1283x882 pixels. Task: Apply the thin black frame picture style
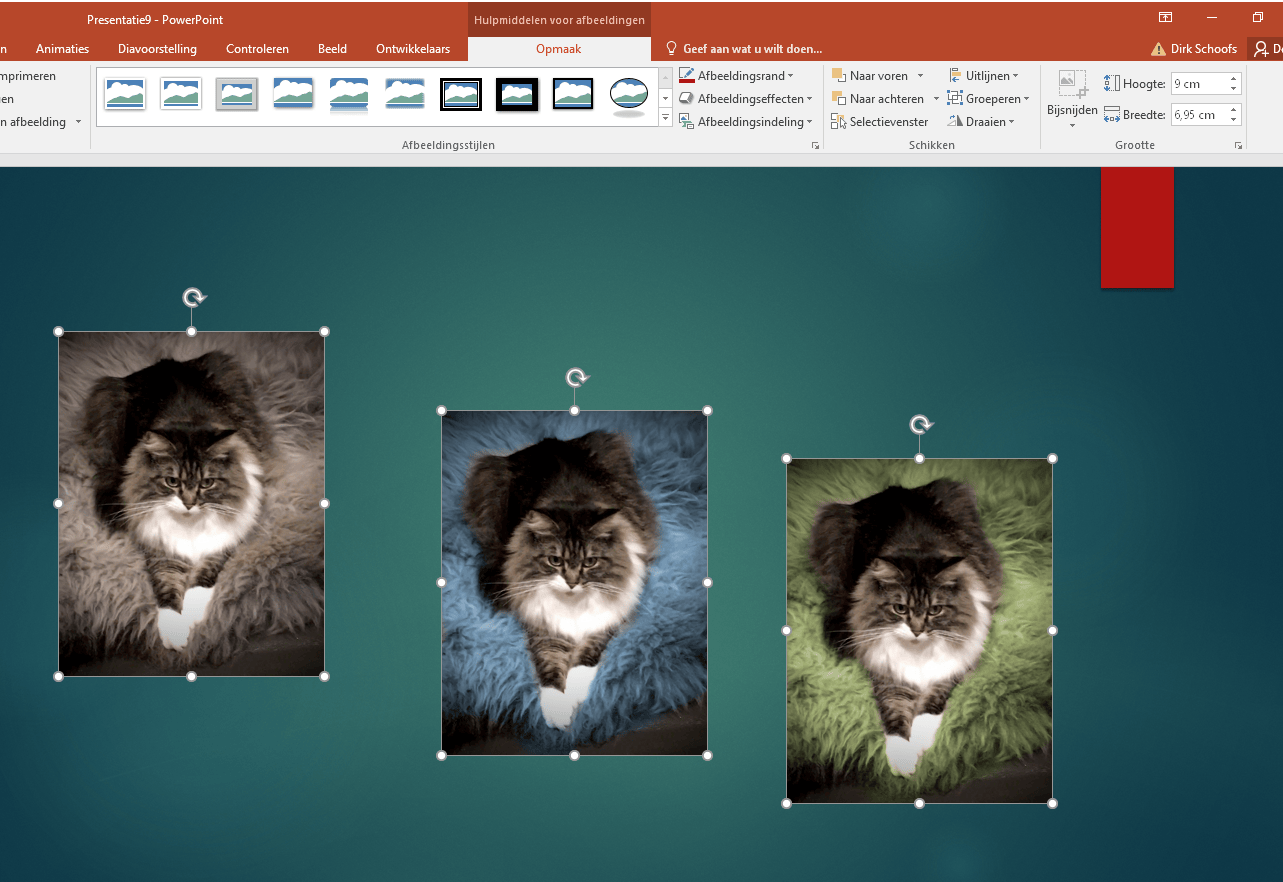coord(573,94)
